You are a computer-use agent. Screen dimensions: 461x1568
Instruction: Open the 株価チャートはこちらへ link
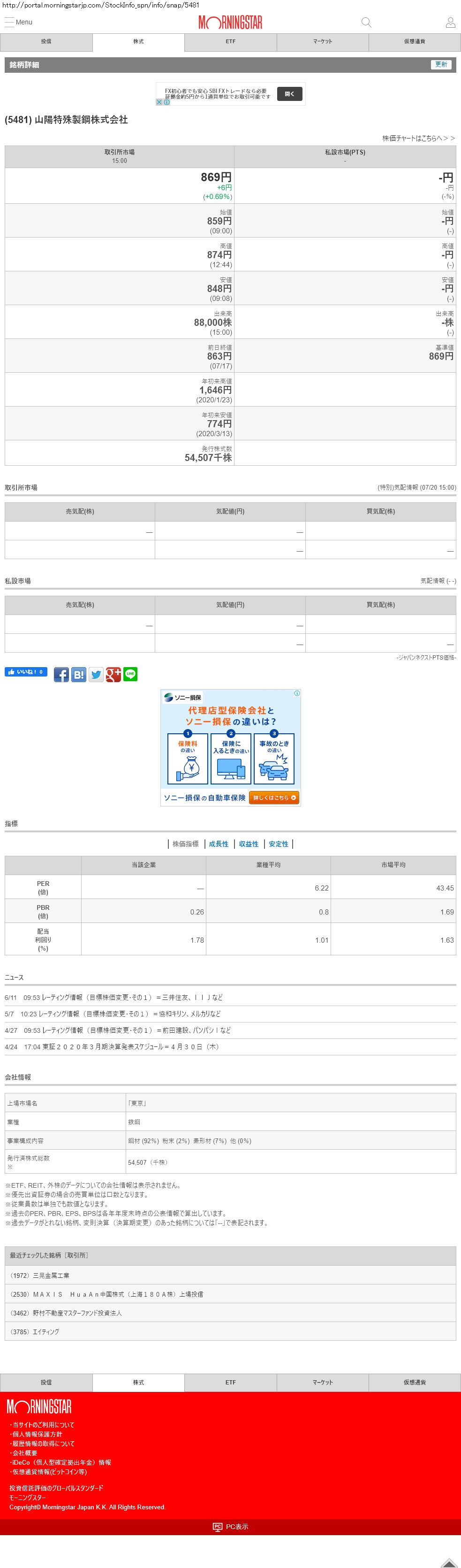click(418, 138)
